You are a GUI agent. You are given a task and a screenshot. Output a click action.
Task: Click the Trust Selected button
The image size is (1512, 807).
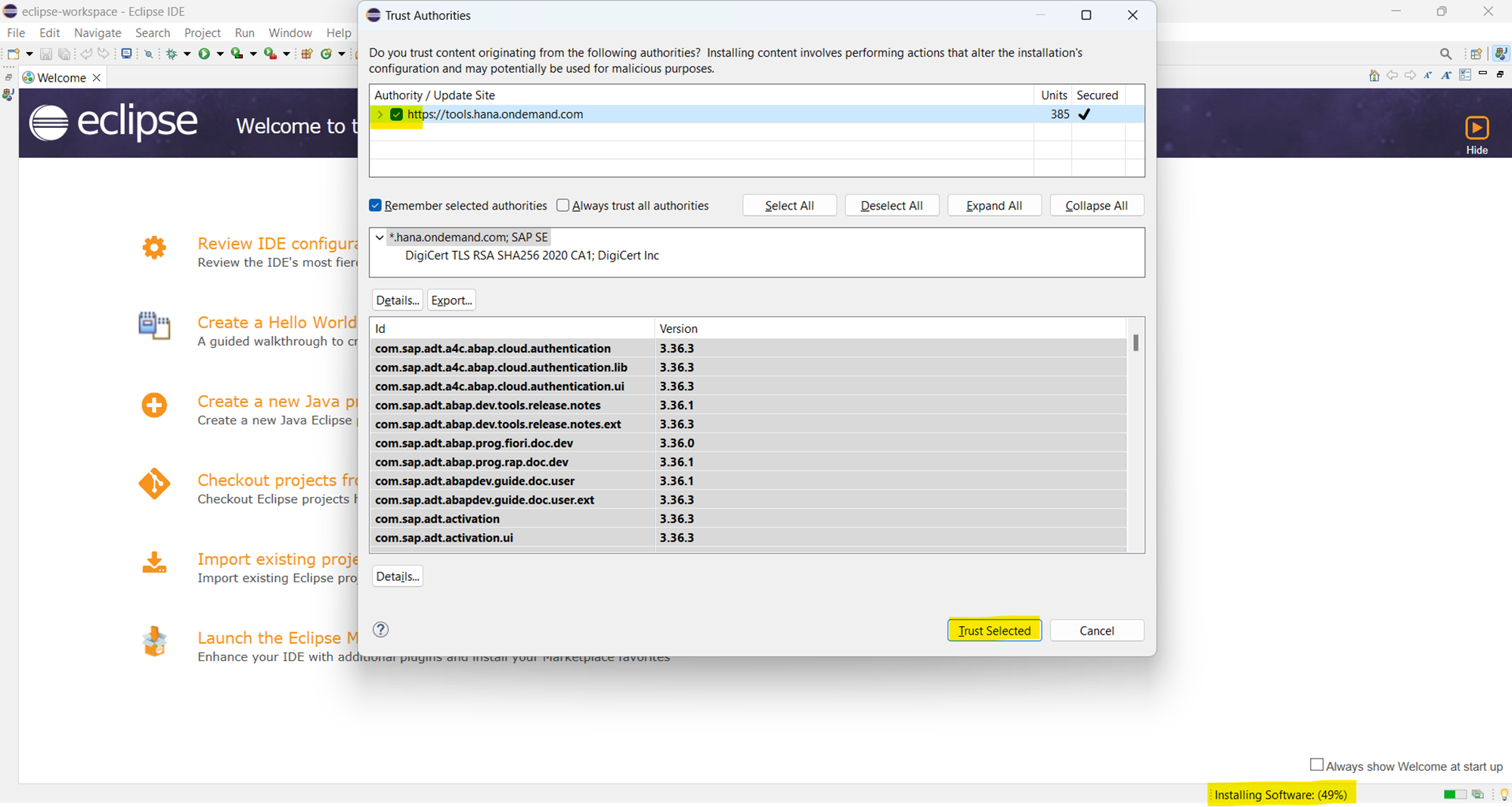pyautogui.click(x=994, y=630)
